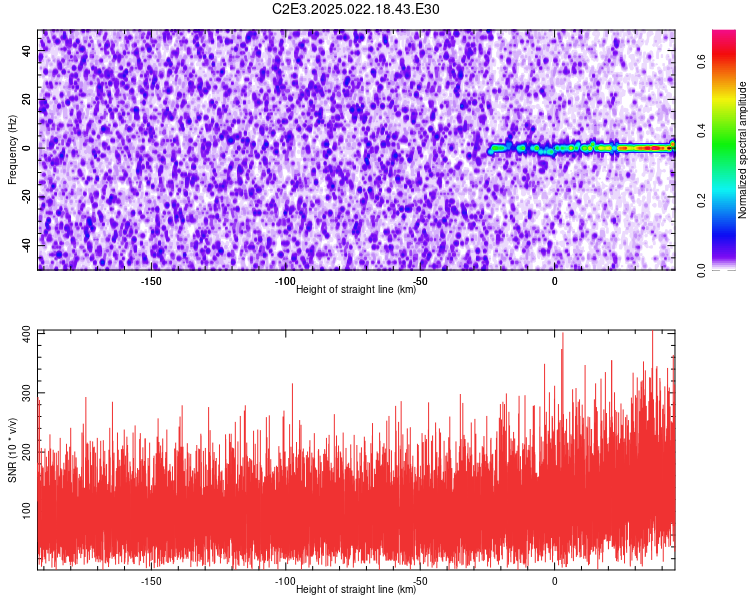Viewport: 750px width, 600px height.
Task: Click the 0.6 tick on the color bar
Action: (x=701, y=61)
